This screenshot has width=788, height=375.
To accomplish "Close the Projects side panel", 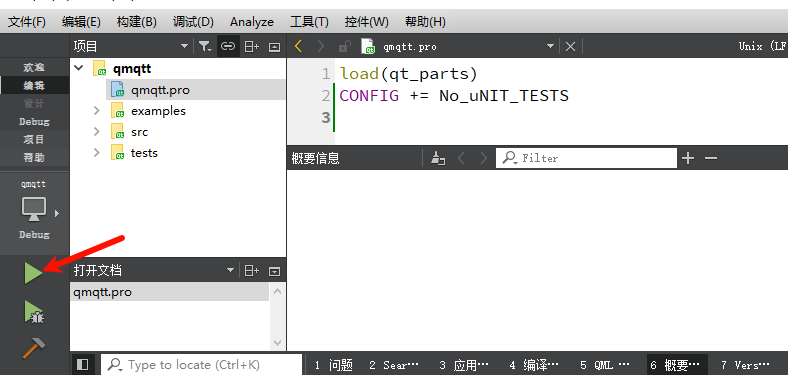I will [x=274, y=47].
